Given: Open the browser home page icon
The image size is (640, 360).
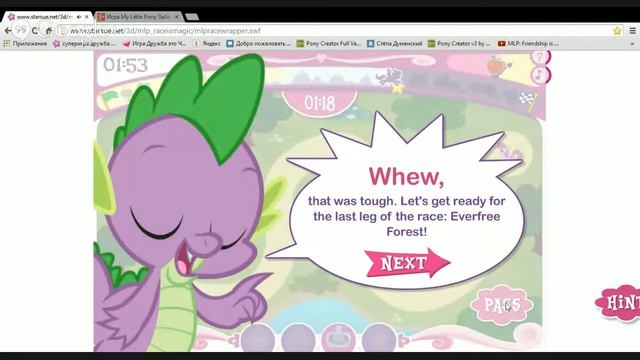Looking at the screenshot, I should click(49, 31).
